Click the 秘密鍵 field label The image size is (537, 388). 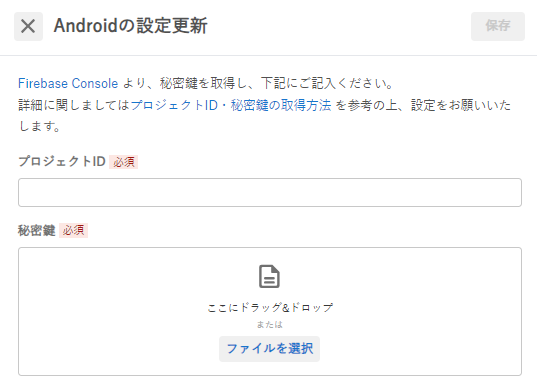(x=37, y=230)
